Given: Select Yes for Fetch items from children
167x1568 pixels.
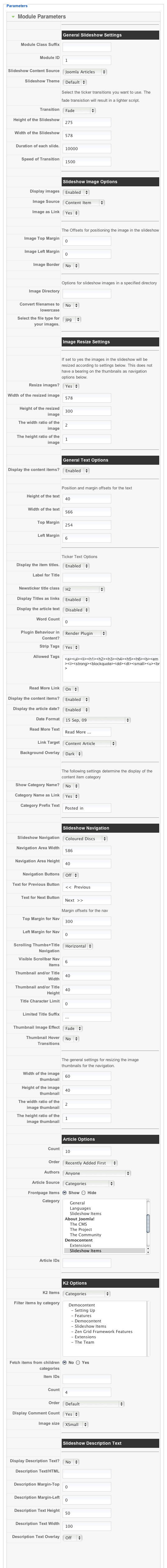Looking at the screenshot, I should (78, 1363).
